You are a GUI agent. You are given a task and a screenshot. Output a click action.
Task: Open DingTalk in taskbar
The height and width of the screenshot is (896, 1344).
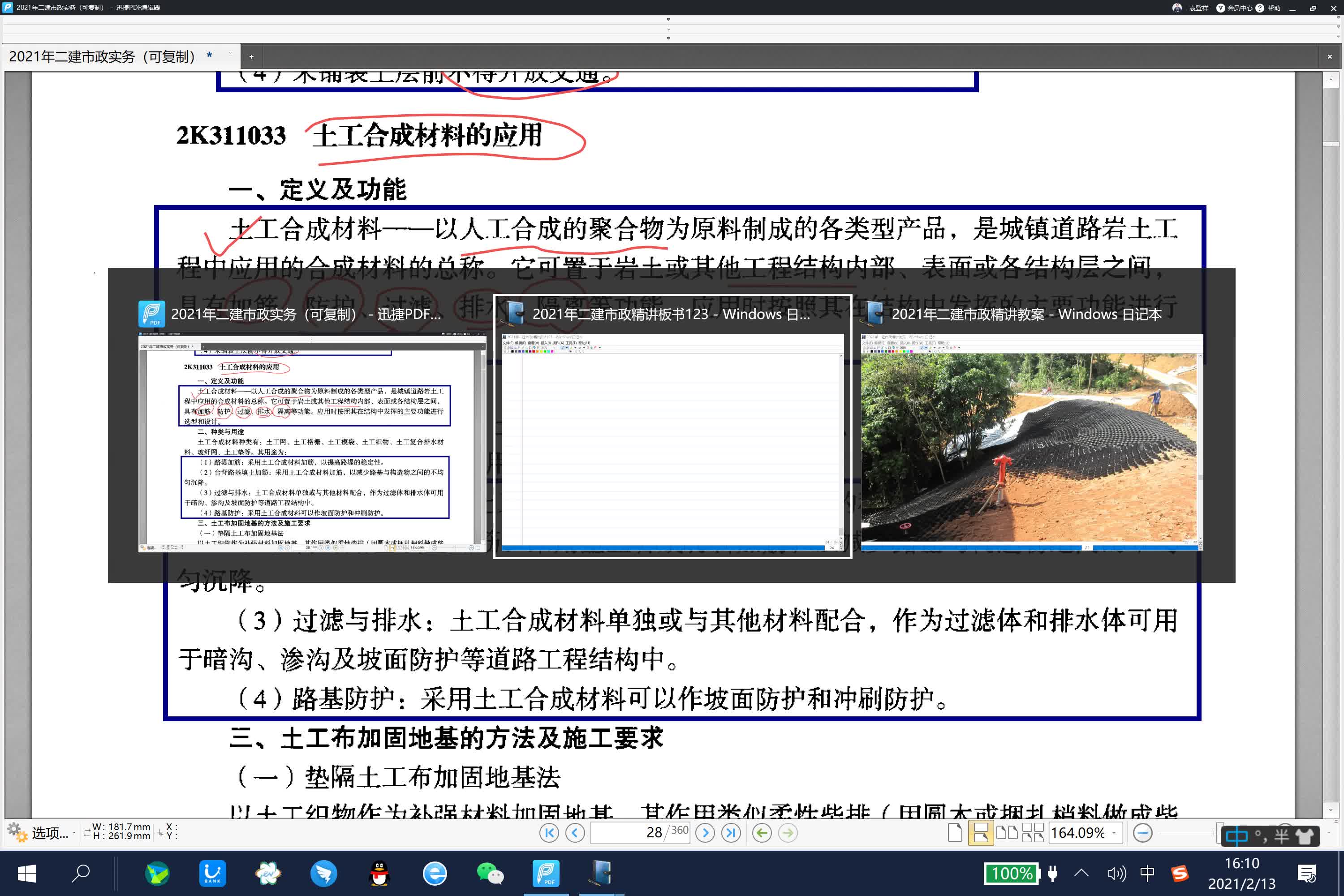(x=323, y=873)
